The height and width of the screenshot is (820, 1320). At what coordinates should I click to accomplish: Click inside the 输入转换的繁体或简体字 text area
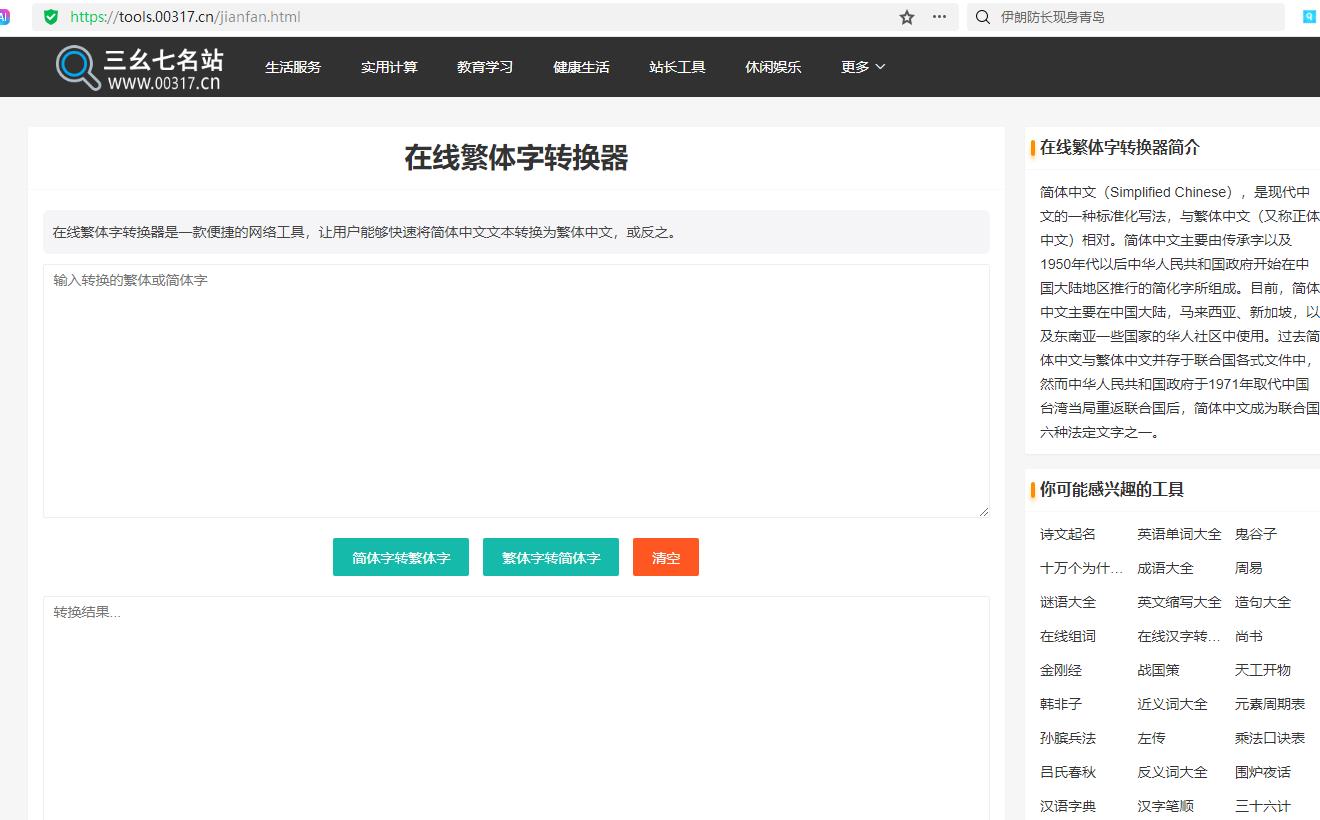point(515,390)
